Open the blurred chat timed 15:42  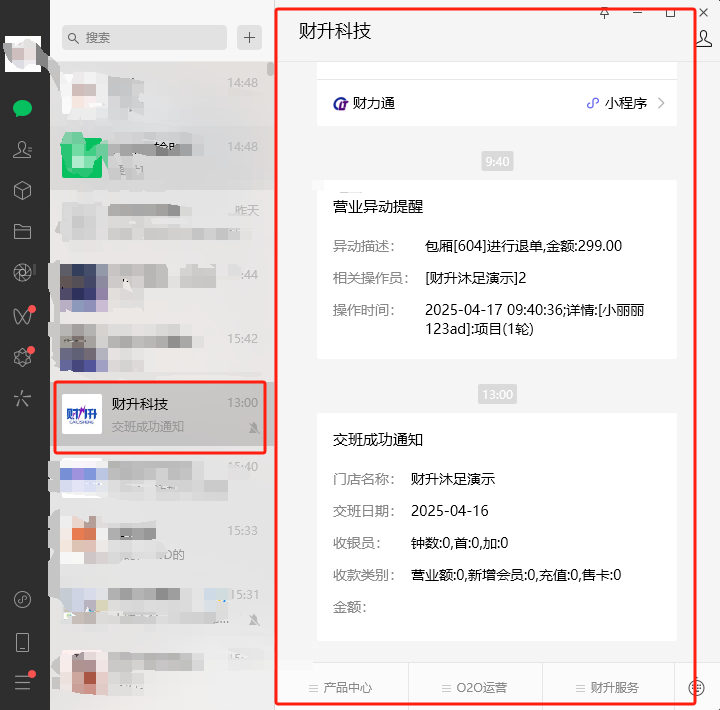coord(160,348)
